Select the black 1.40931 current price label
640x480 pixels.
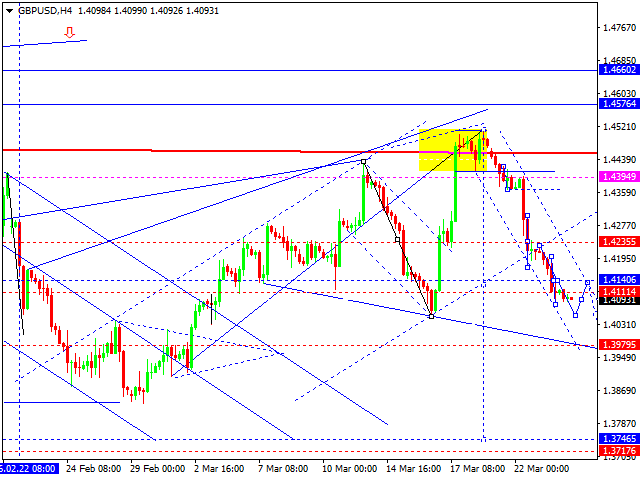click(619, 301)
